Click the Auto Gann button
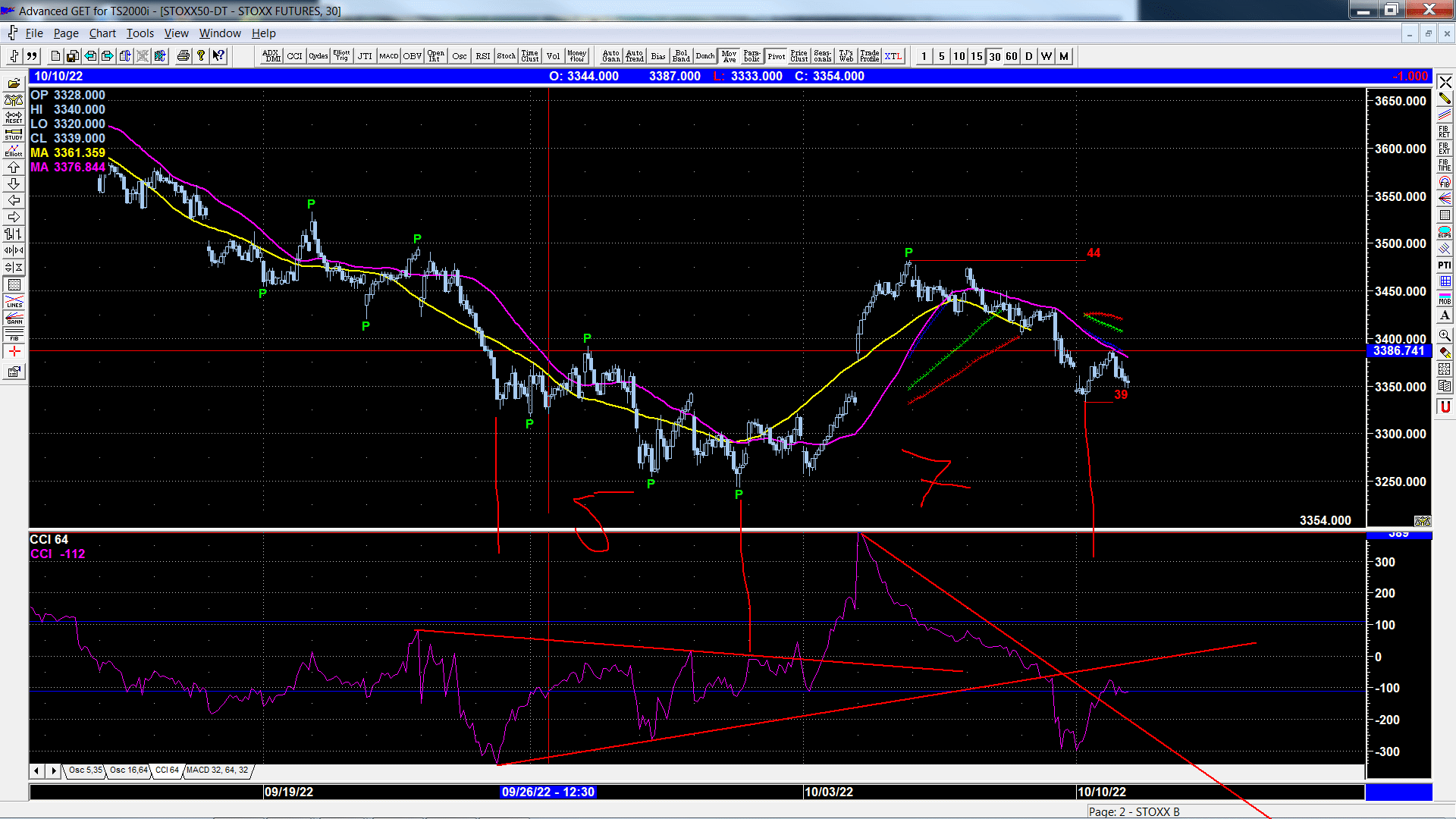This screenshot has height=819, width=1456. [x=611, y=56]
